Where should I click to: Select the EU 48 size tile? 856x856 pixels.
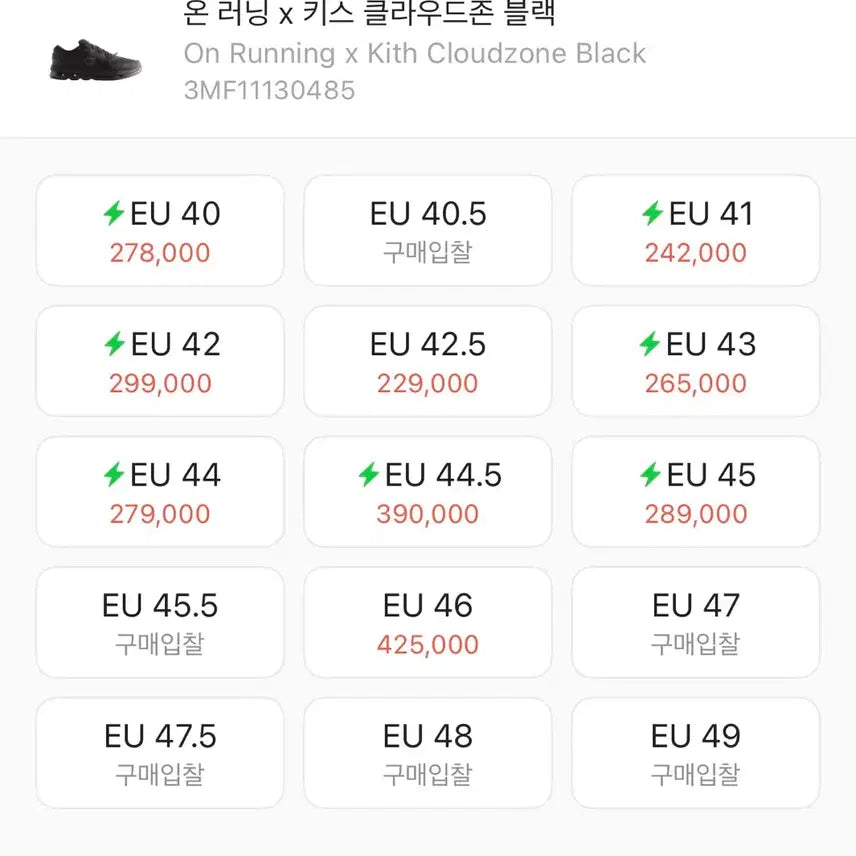pyautogui.click(x=427, y=753)
